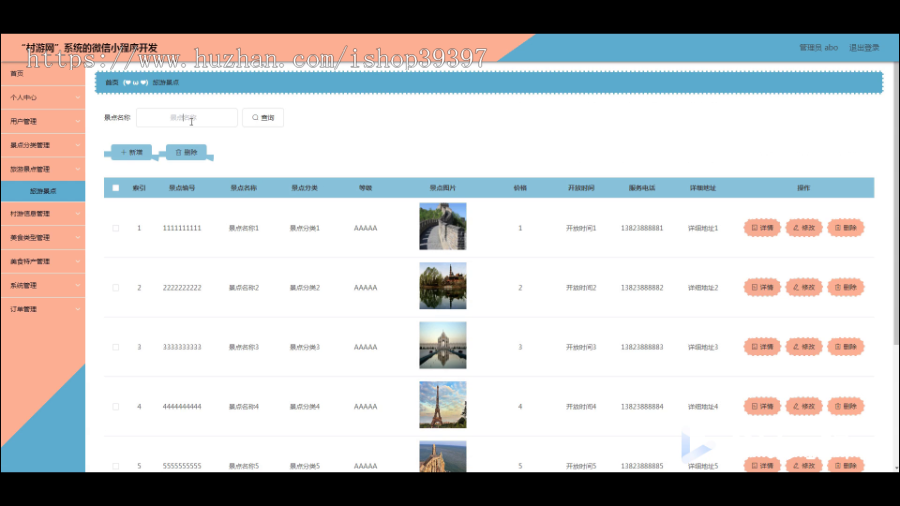Click 删除 for 景点名称2
Viewport: 900px width, 506px height.
coord(845,287)
